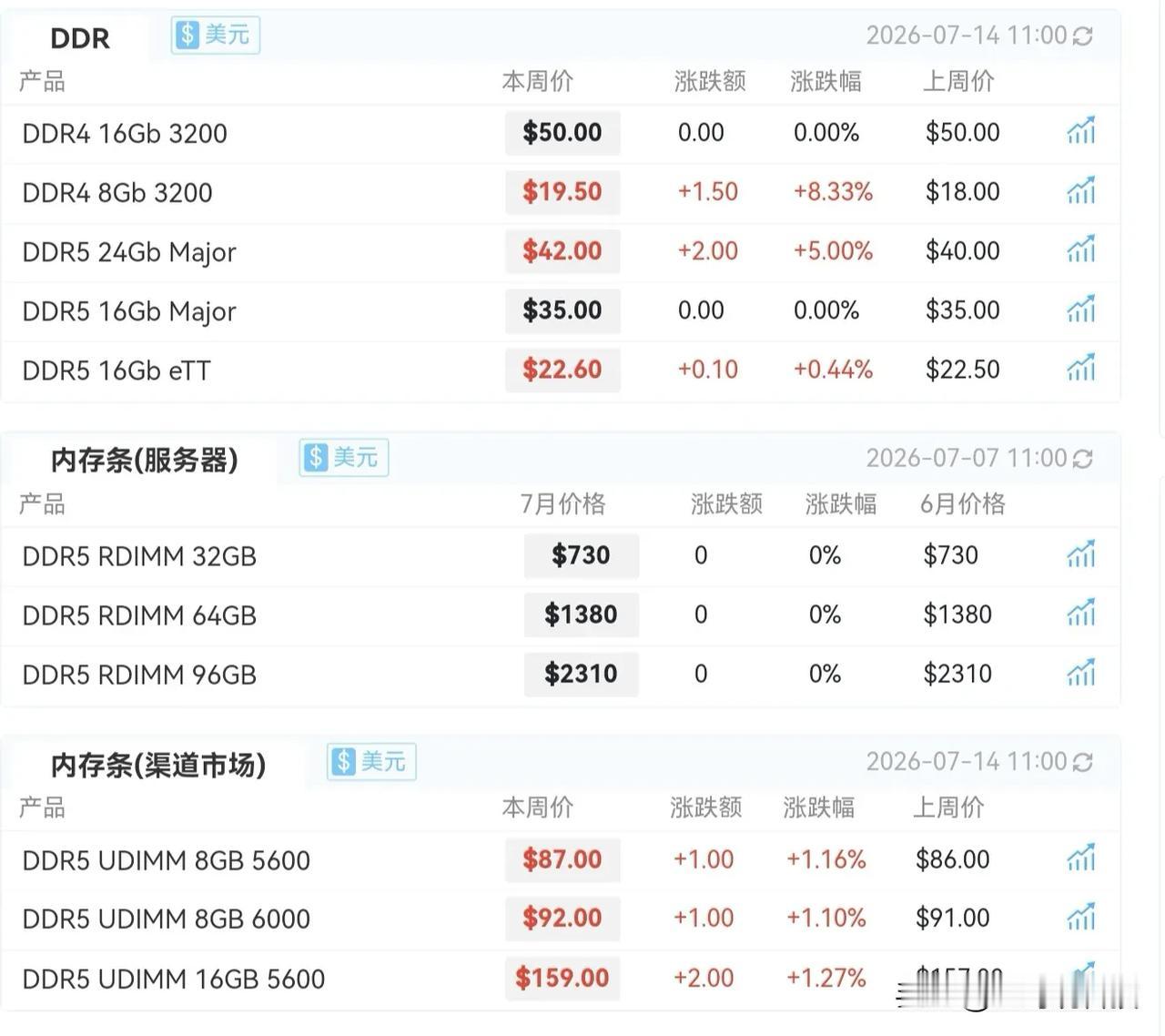Image resolution: width=1165 pixels, height=1036 pixels.
Task: Open trend chart for DDR5 RDIMM 96GB
Action: point(1081,673)
